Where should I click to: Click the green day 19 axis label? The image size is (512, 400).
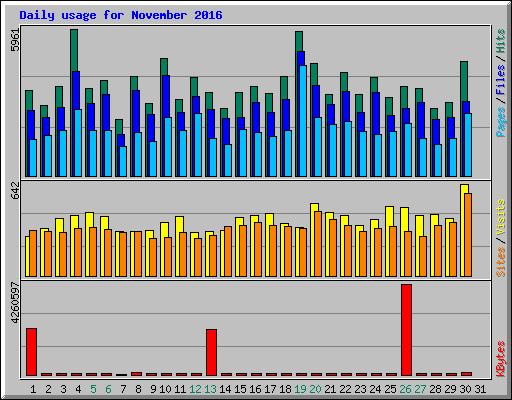300,389
